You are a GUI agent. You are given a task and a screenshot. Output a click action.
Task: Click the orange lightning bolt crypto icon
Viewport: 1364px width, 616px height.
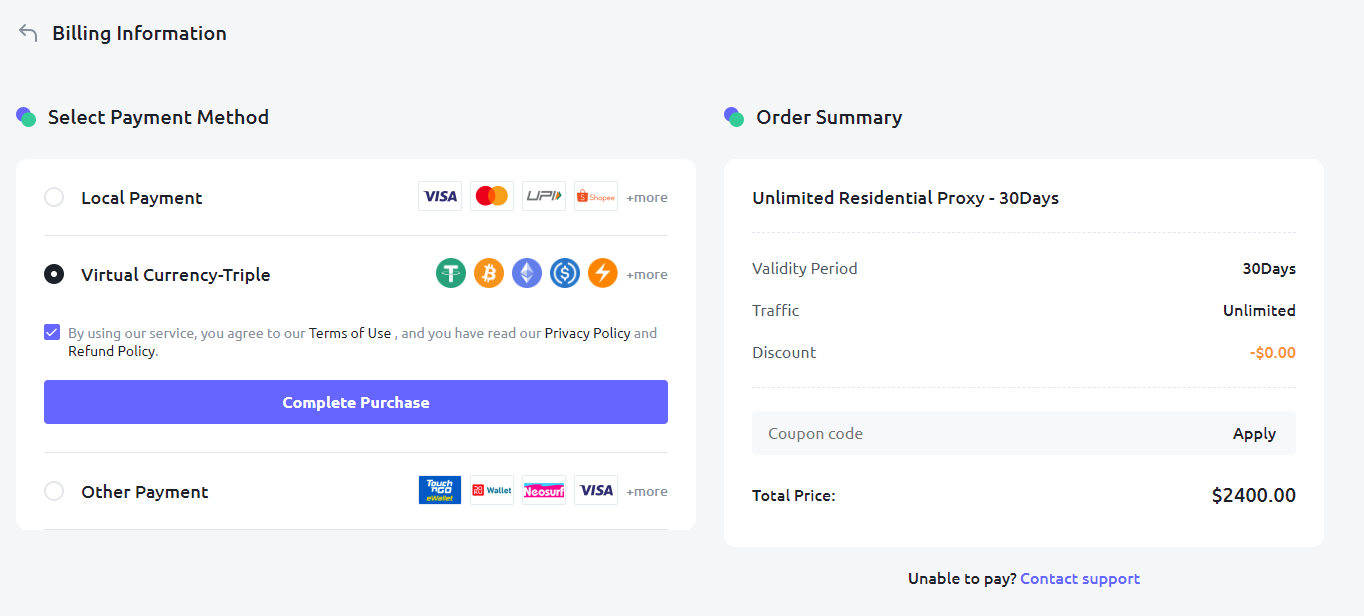pyautogui.click(x=603, y=273)
